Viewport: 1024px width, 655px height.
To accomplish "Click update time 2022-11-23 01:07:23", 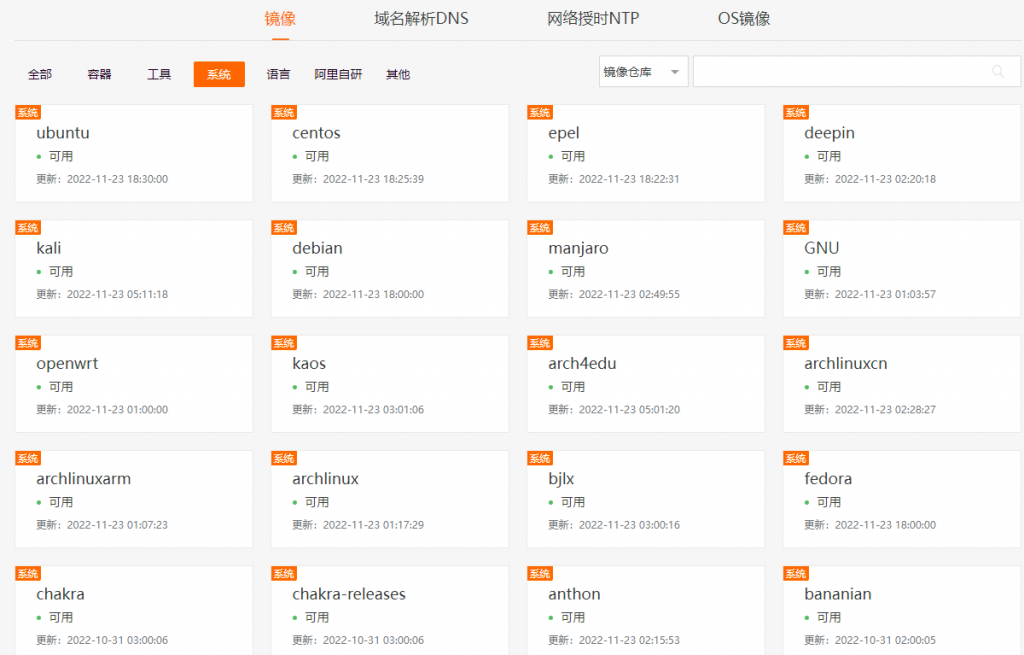I will pos(118,525).
